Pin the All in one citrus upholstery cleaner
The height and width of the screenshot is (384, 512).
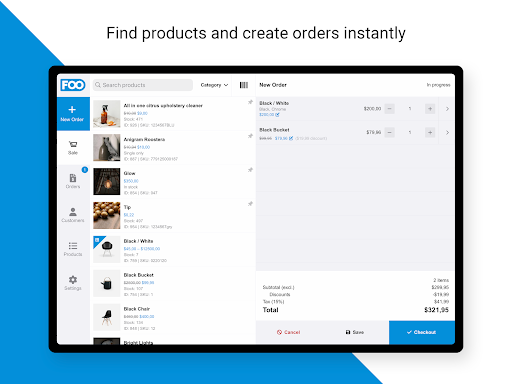coord(250,102)
